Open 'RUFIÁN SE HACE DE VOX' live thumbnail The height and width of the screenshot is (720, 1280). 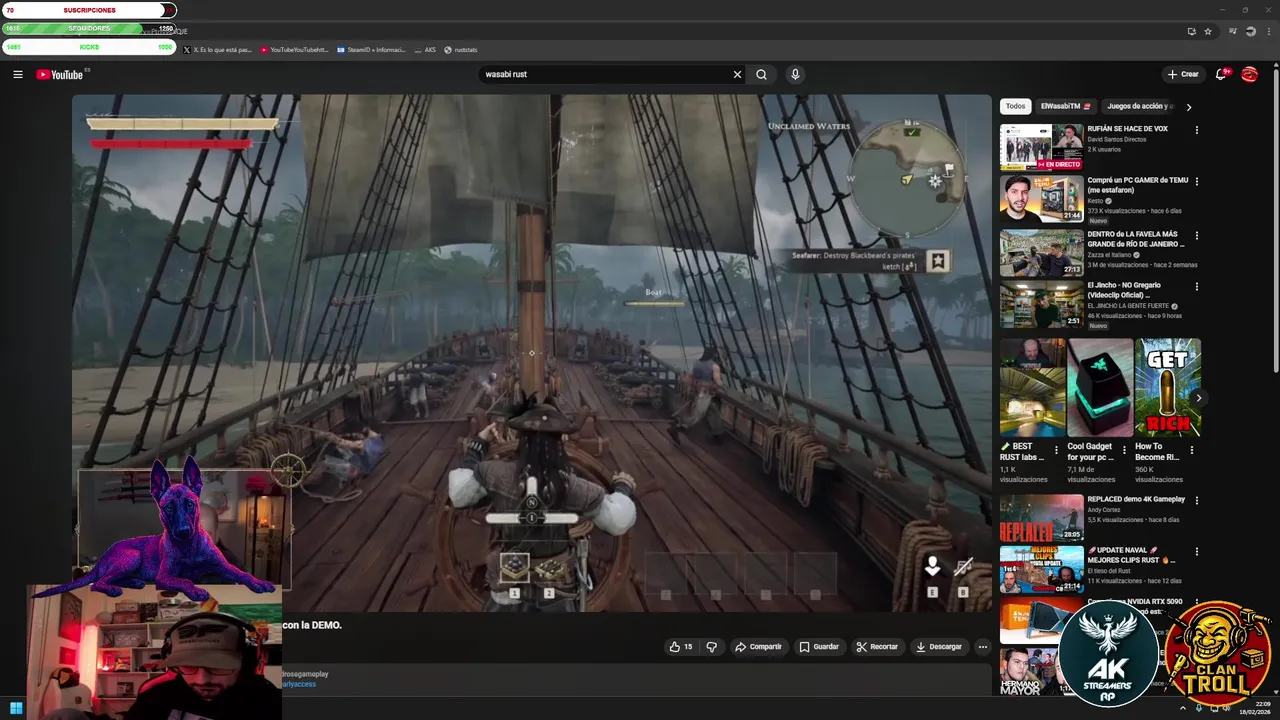coord(1041,147)
